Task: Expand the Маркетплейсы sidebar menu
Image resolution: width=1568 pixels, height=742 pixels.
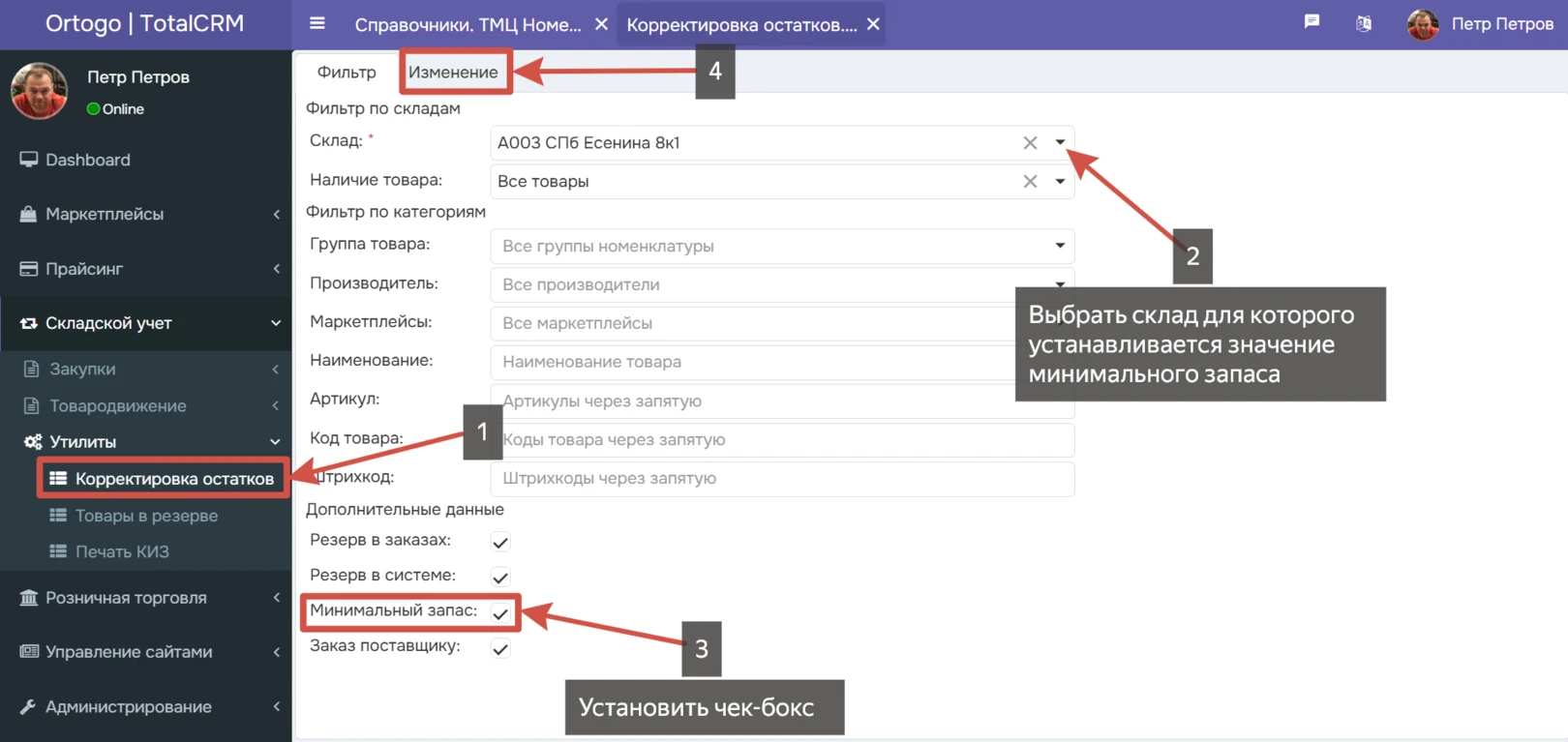Action: pyautogui.click(x=276, y=214)
